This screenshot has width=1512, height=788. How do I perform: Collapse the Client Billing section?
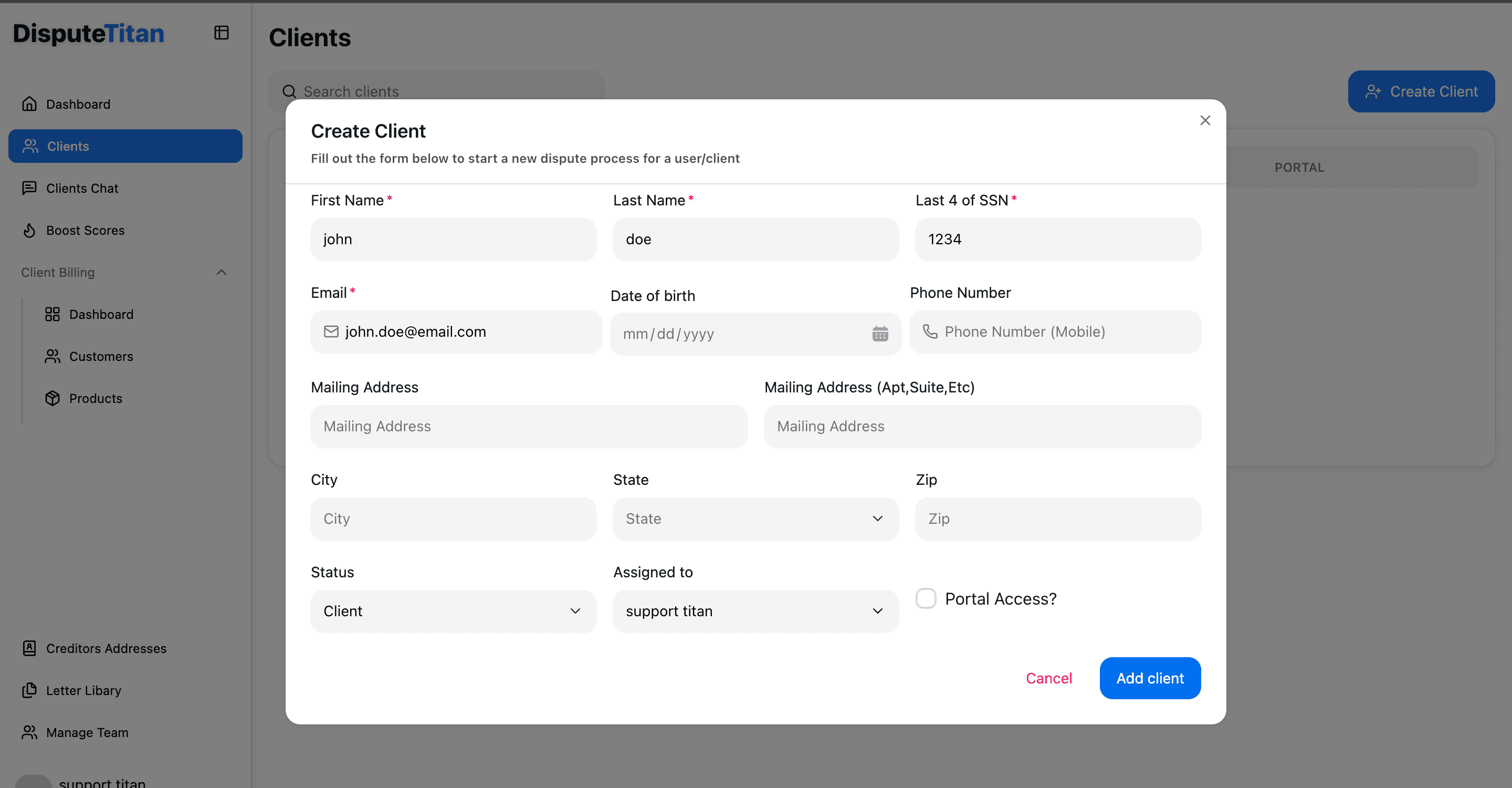[x=221, y=273]
